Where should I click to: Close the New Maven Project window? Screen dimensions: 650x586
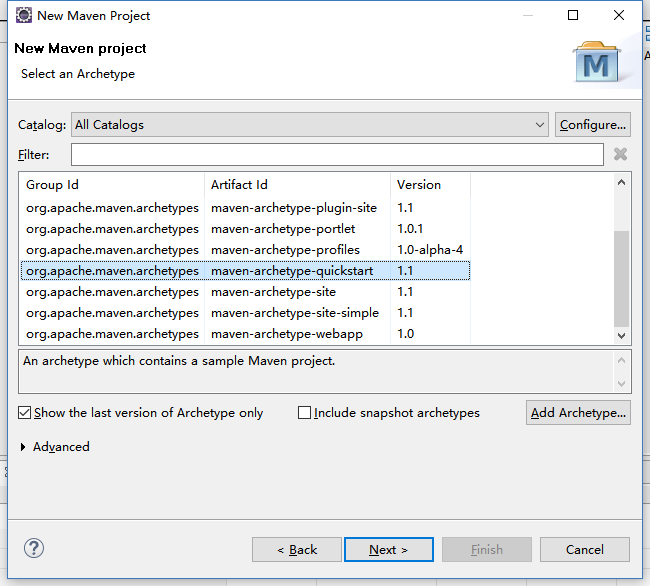coord(618,15)
